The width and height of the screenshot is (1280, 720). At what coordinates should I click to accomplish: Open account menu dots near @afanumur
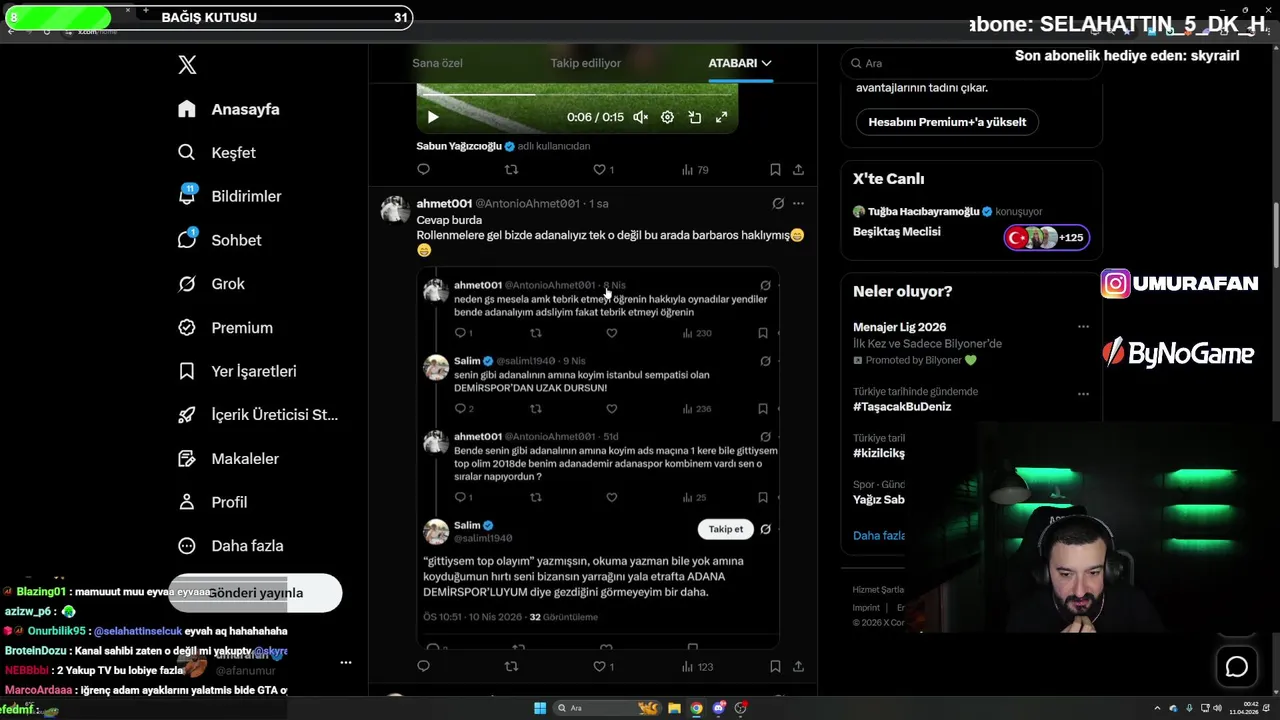[x=346, y=662]
